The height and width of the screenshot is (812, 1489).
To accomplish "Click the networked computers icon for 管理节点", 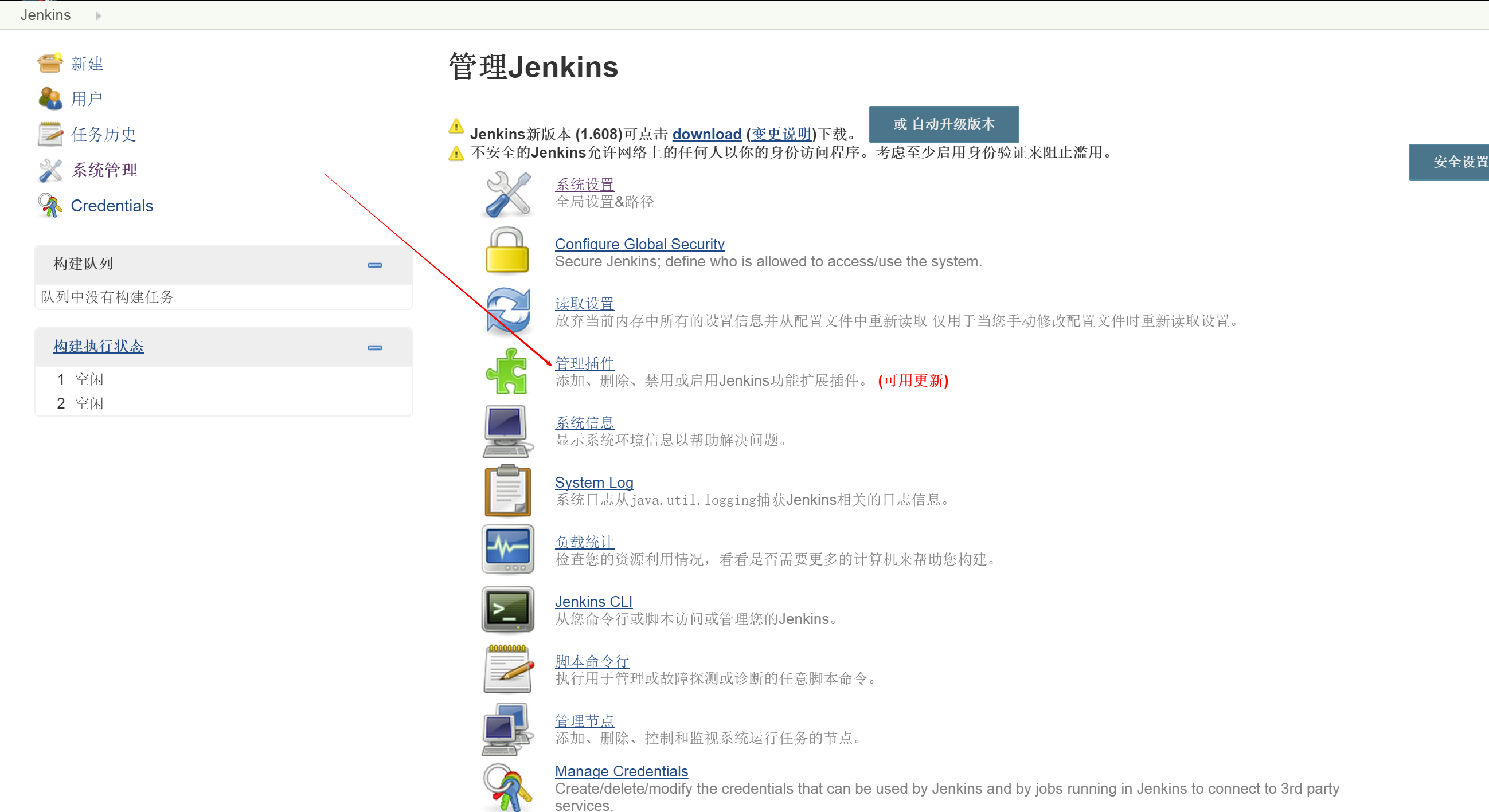I will click(507, 729).
